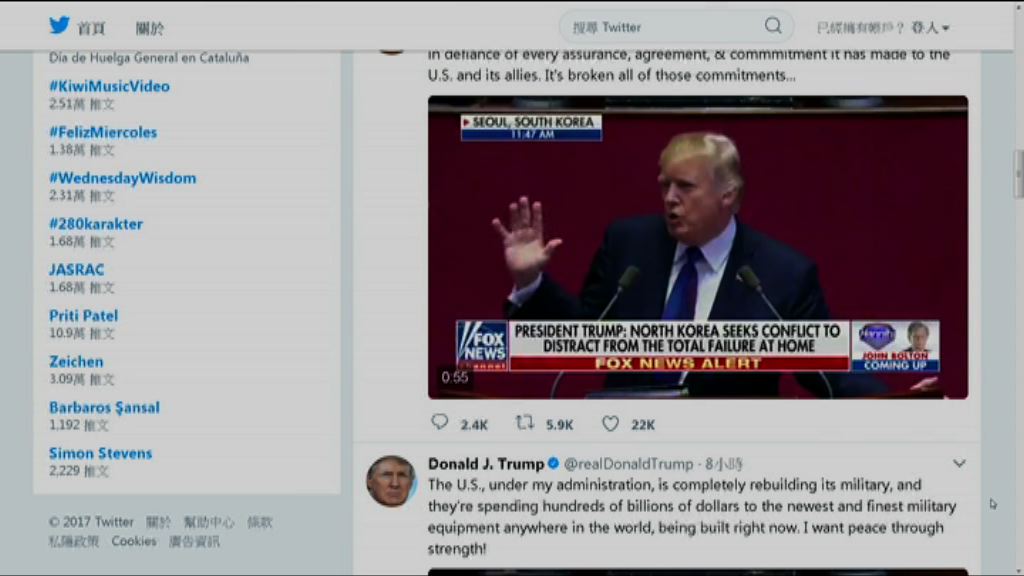The image size is (1024, 576).
Task: Click the heart like icon showing 22K
Action: [611, 424]
